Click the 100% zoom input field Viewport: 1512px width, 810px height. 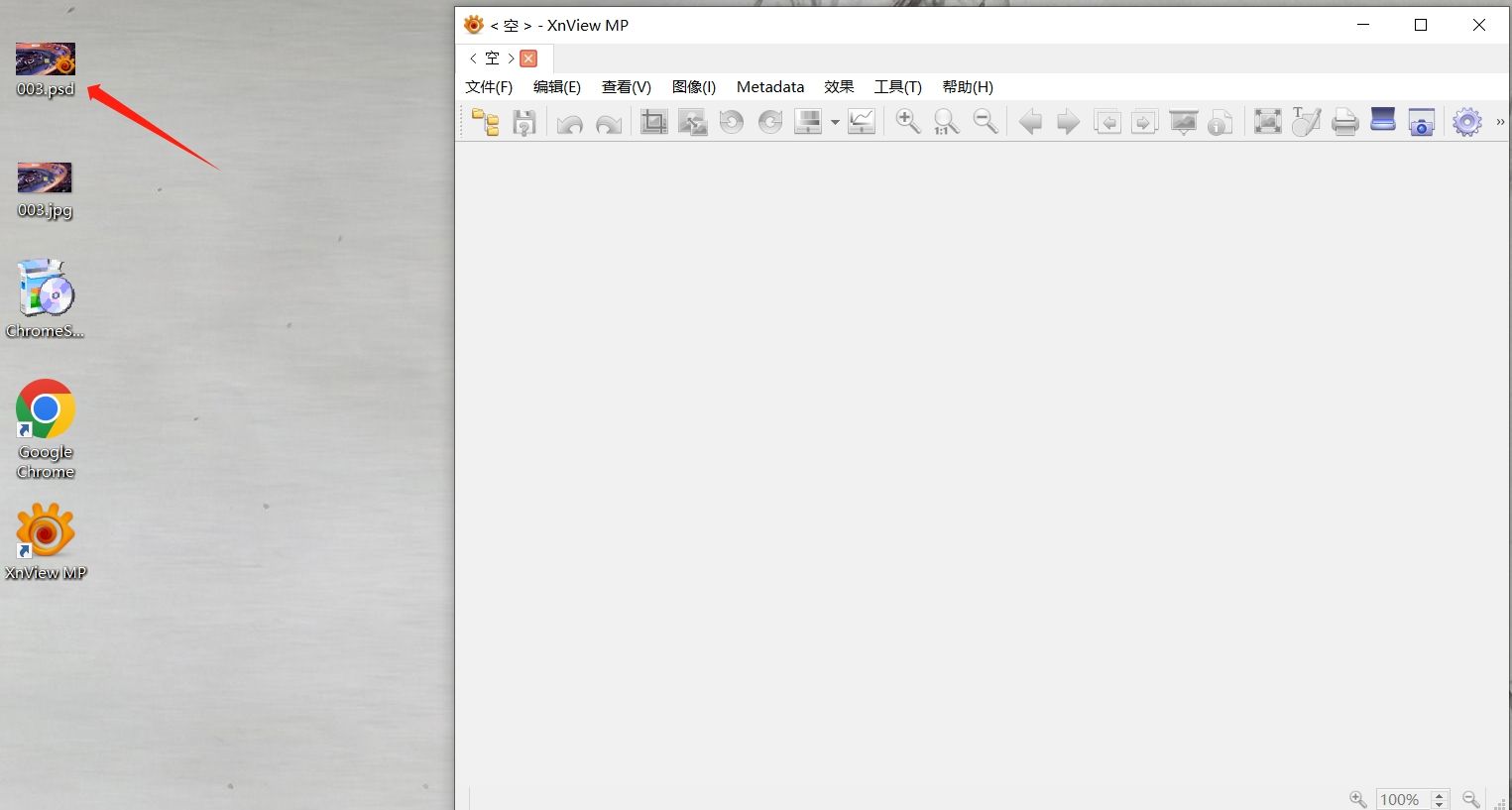pyautogui.click(x=1401, y=800)
